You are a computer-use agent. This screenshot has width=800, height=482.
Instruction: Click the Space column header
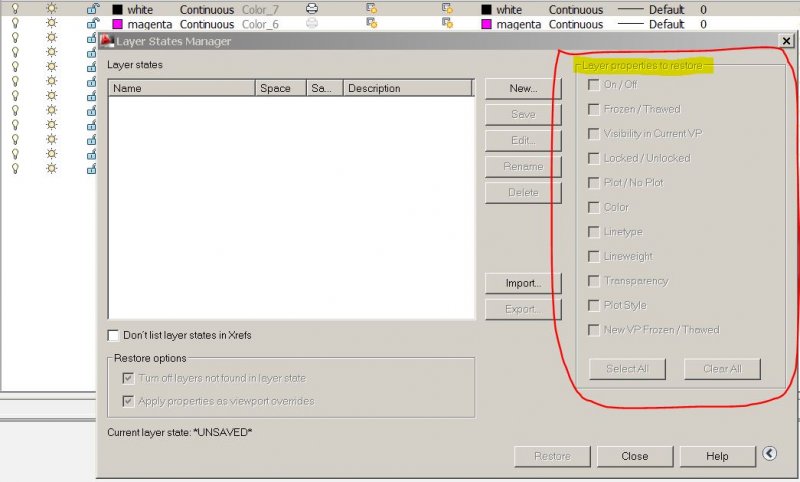coord(281,88)
